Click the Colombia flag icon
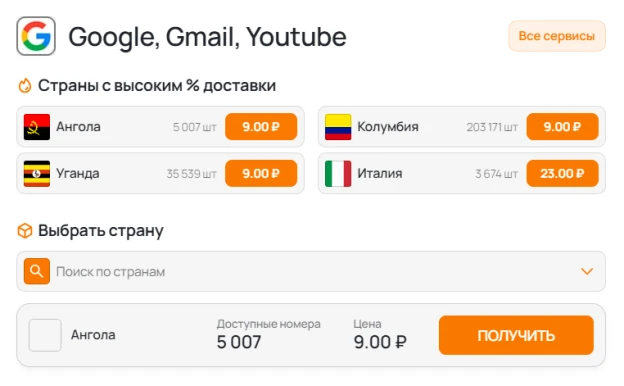This screenshot has height=386, width=624. click(338, 127)
